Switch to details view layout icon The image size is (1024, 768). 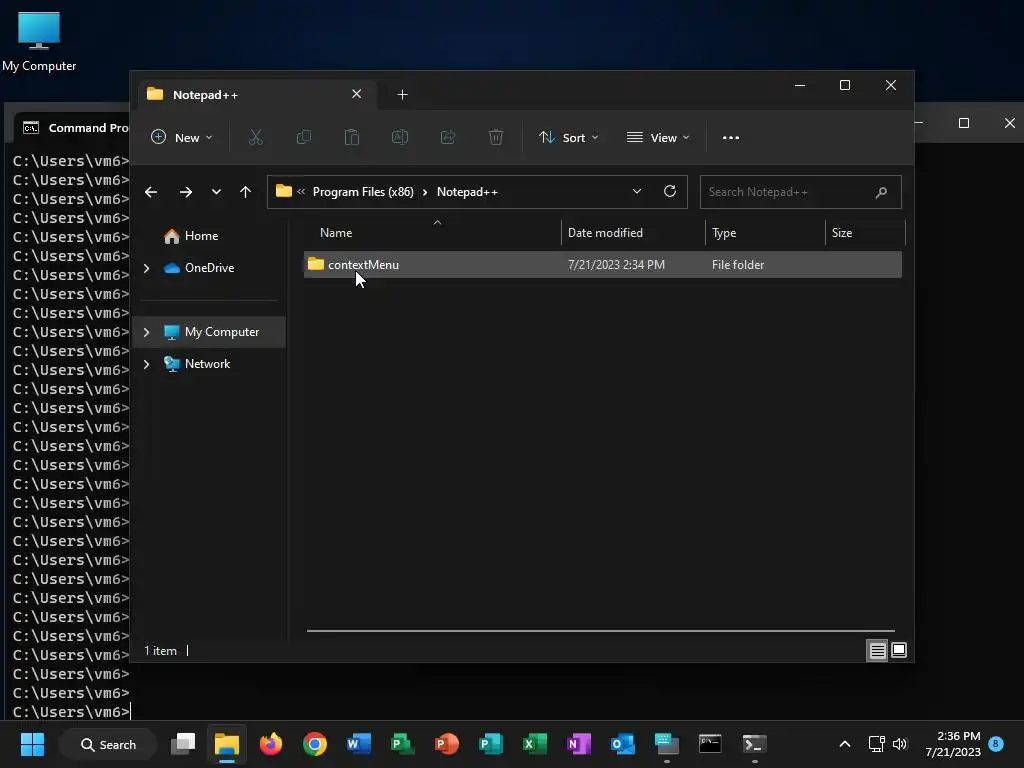[x=877, y=650]
